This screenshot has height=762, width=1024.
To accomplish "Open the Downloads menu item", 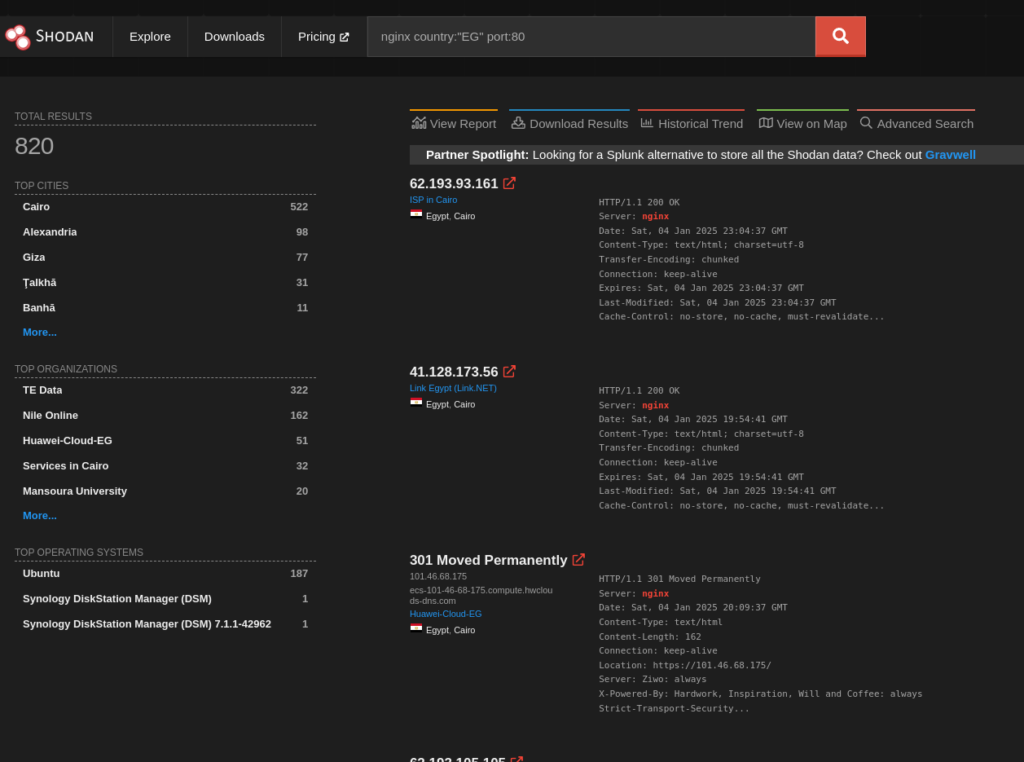I will pyautogui.click(x=234, y=37).
